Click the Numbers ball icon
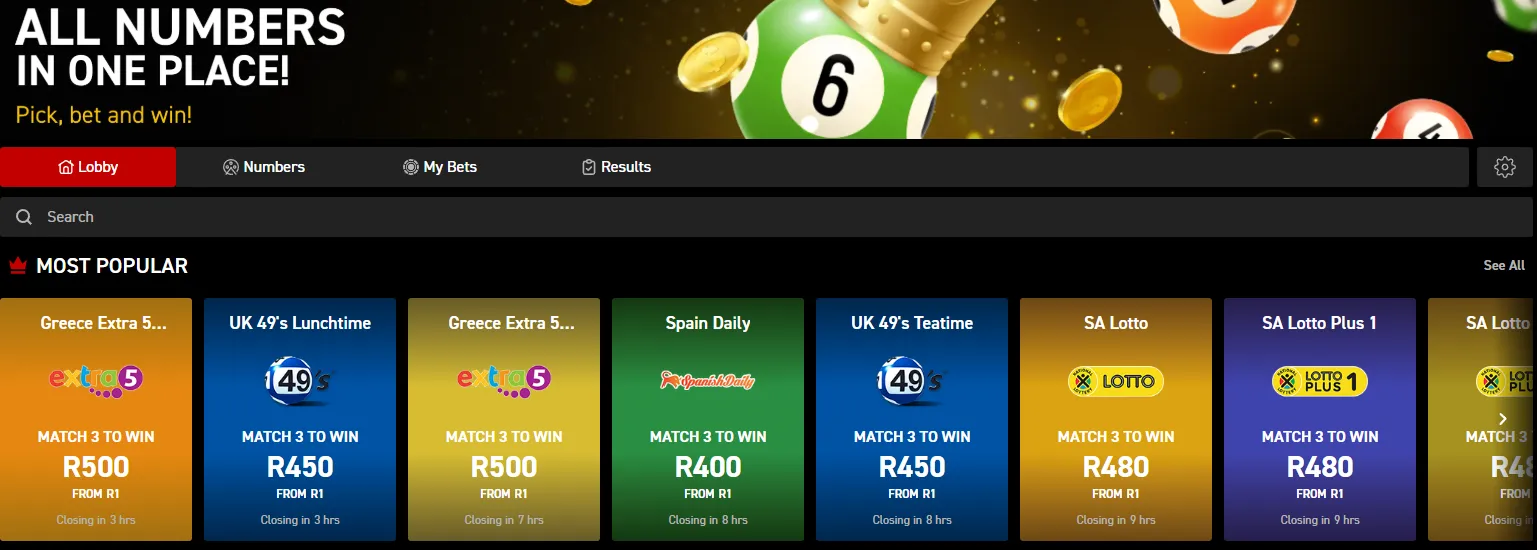The height and width of the screenshot is (550, 1537). coord(231,167)
